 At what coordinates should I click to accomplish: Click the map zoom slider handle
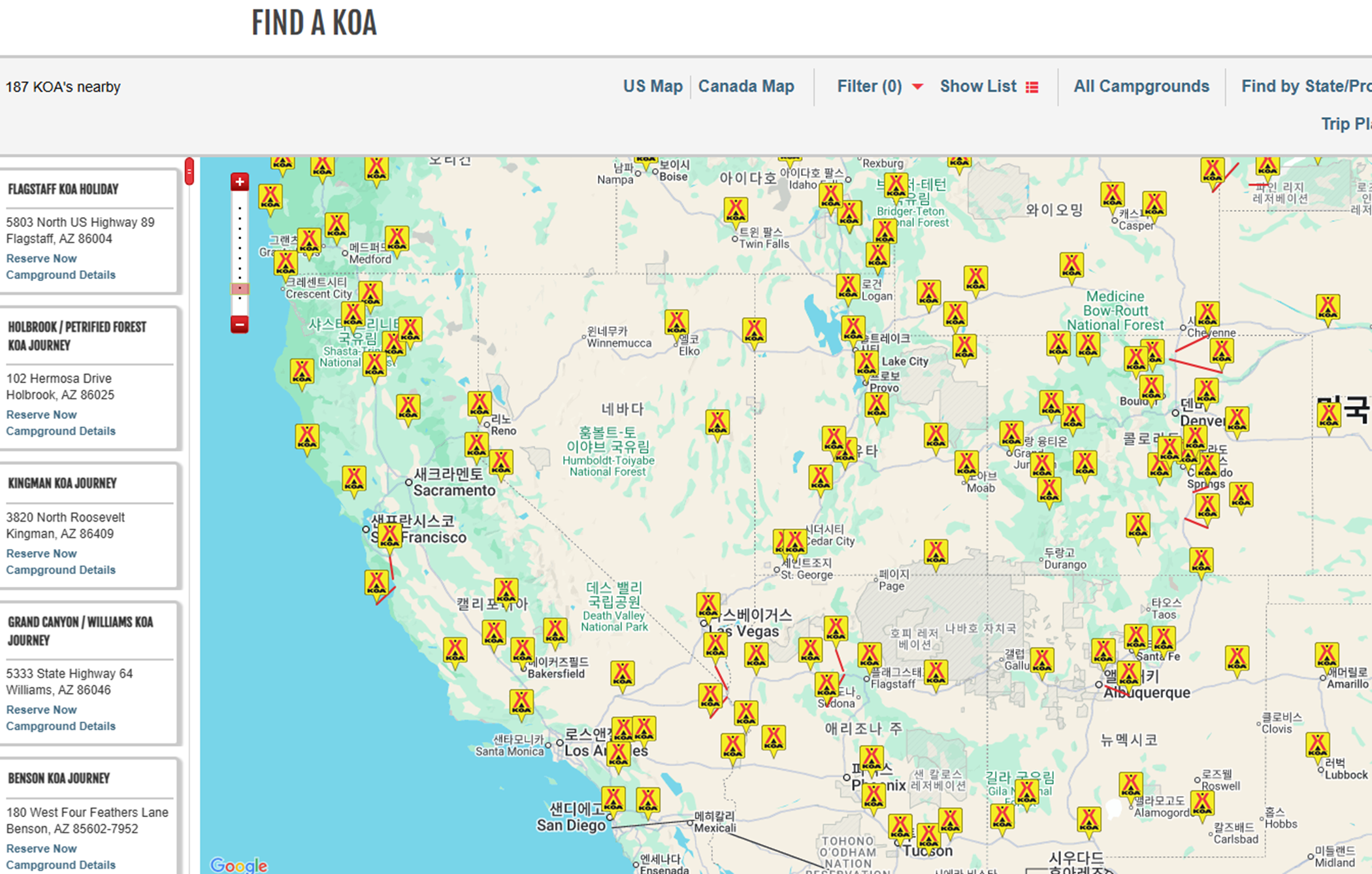(x=240, y=289)
